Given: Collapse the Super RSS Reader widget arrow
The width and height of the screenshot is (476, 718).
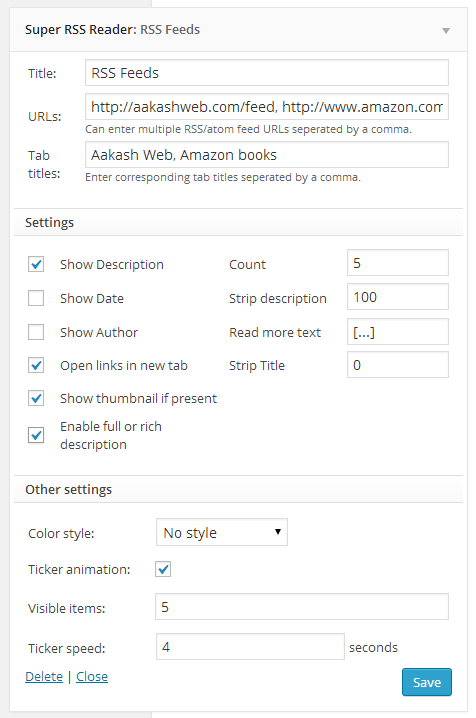Looking at the screenshot, I should pyautogui.click(x=446, y=31).
